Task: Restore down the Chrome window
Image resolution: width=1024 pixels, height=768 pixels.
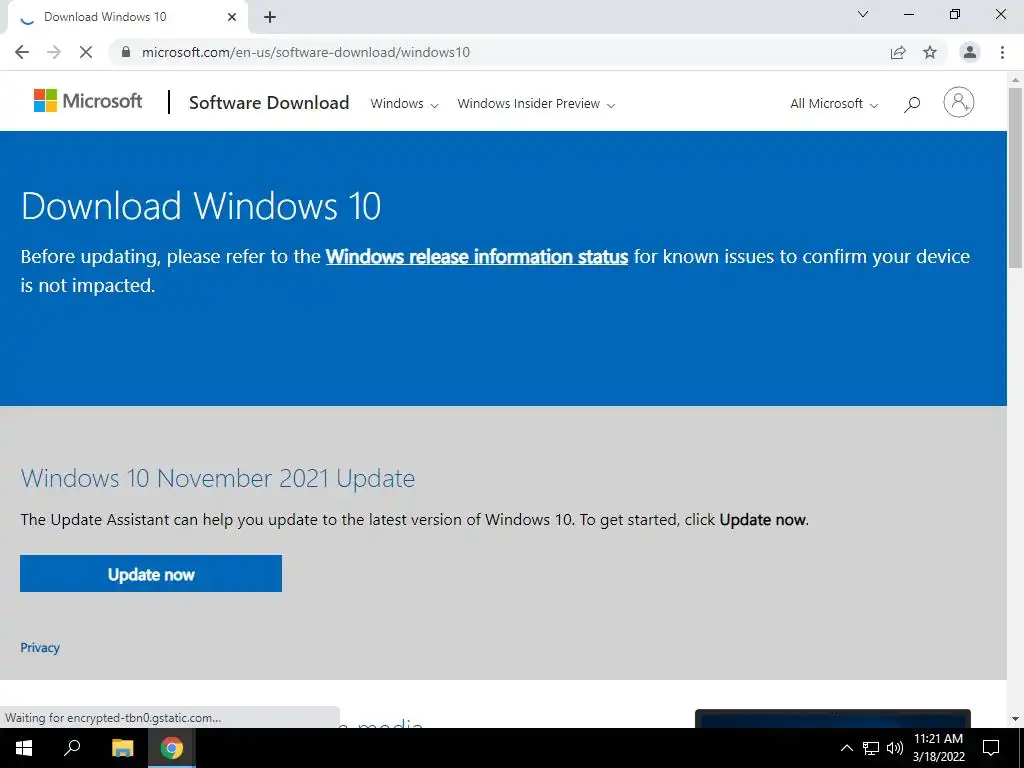Action: [955, 14]
